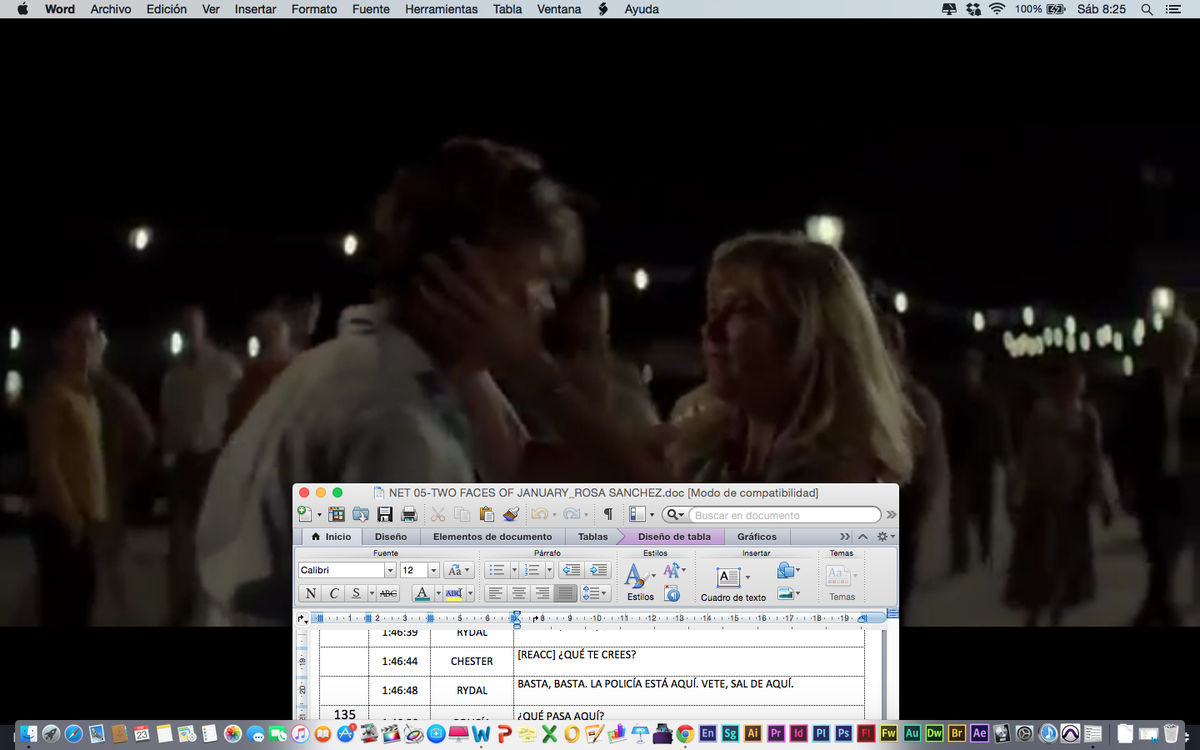Align paragraph text right
The height and width of the screenshot is (750, 1200).
[x=543, y=593]
